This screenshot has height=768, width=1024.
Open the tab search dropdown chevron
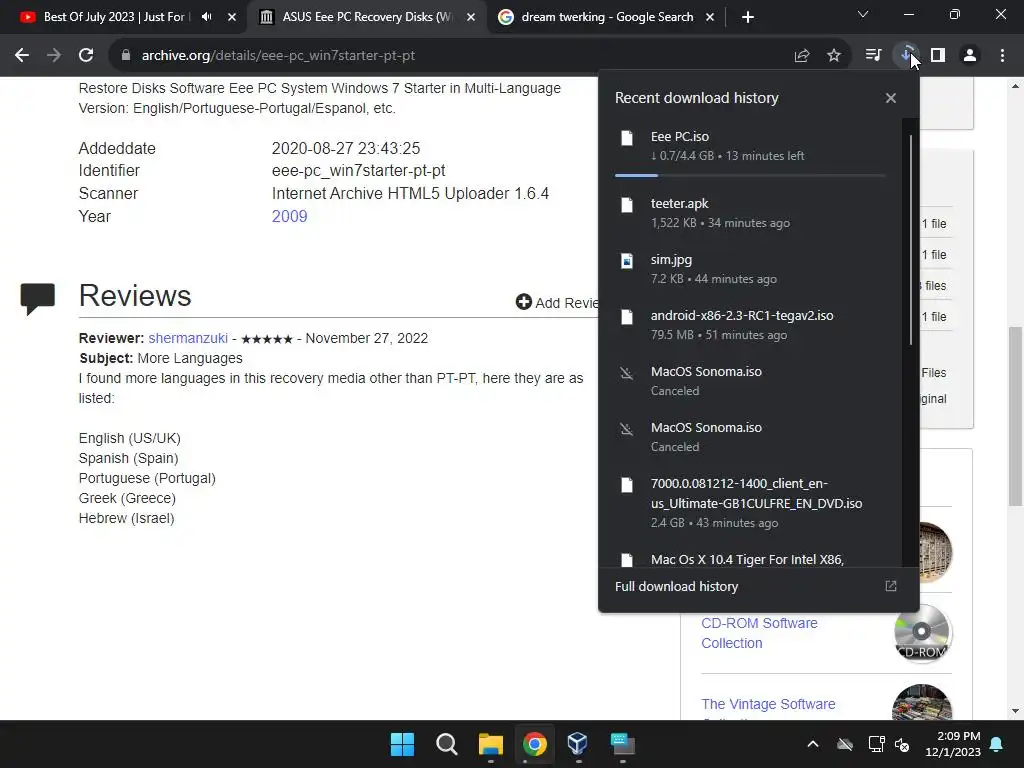tap(863, 14)
